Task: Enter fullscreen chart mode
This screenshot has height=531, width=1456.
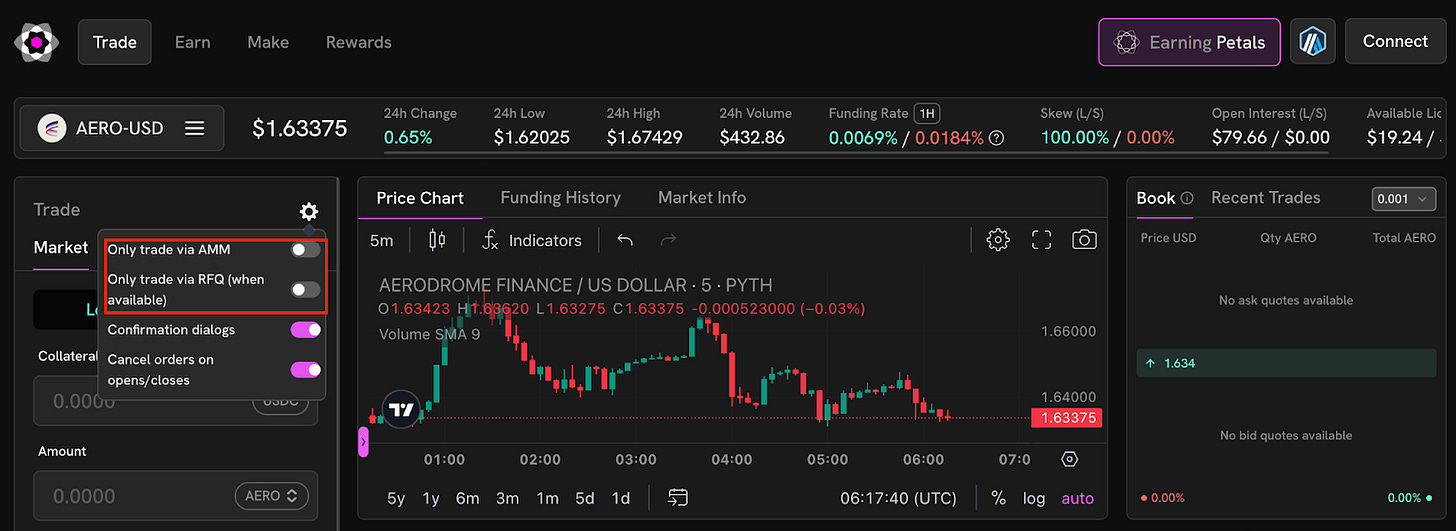Action: 1041,239
